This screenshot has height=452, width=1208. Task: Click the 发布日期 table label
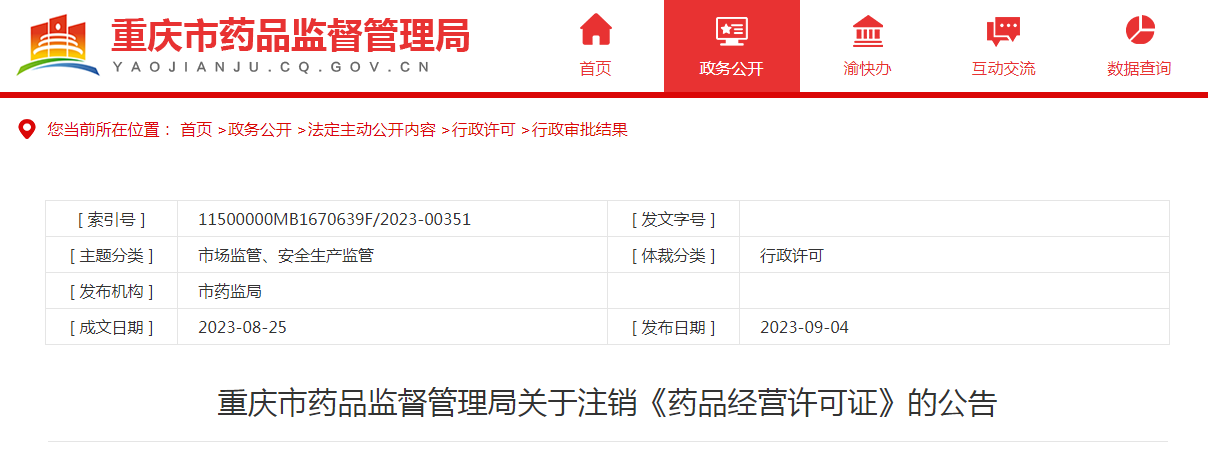click(673, 327)
